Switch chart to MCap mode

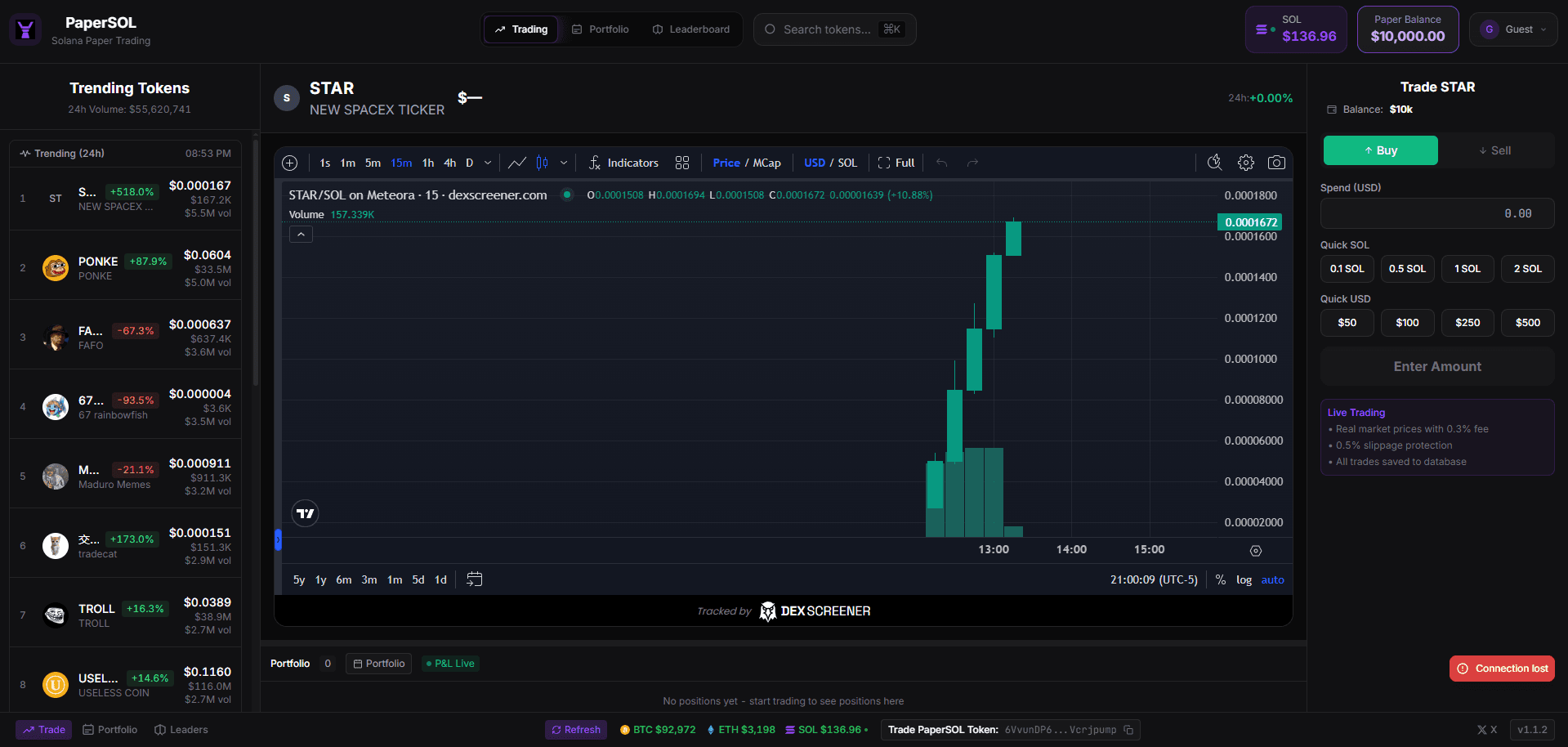tap(766, 163)
